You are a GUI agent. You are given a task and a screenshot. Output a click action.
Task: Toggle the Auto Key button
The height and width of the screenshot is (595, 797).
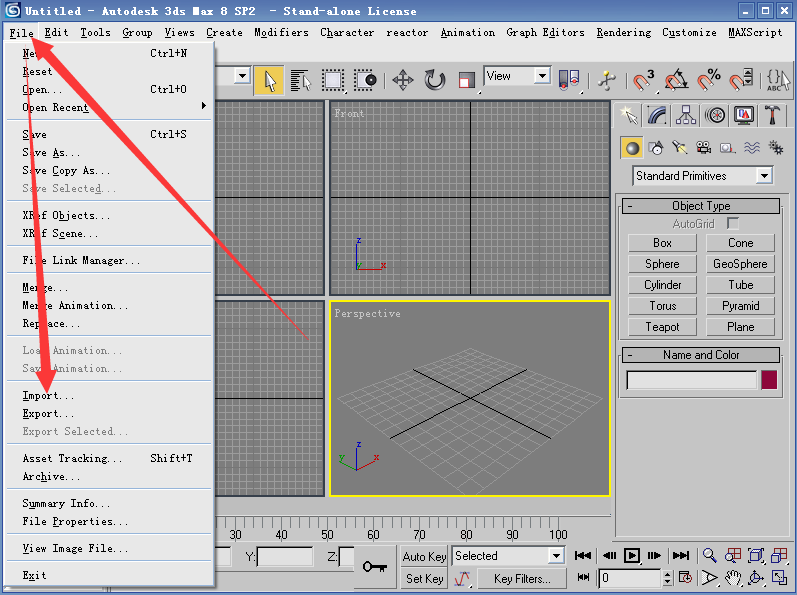pyautogui.click(x=424, y=556)
